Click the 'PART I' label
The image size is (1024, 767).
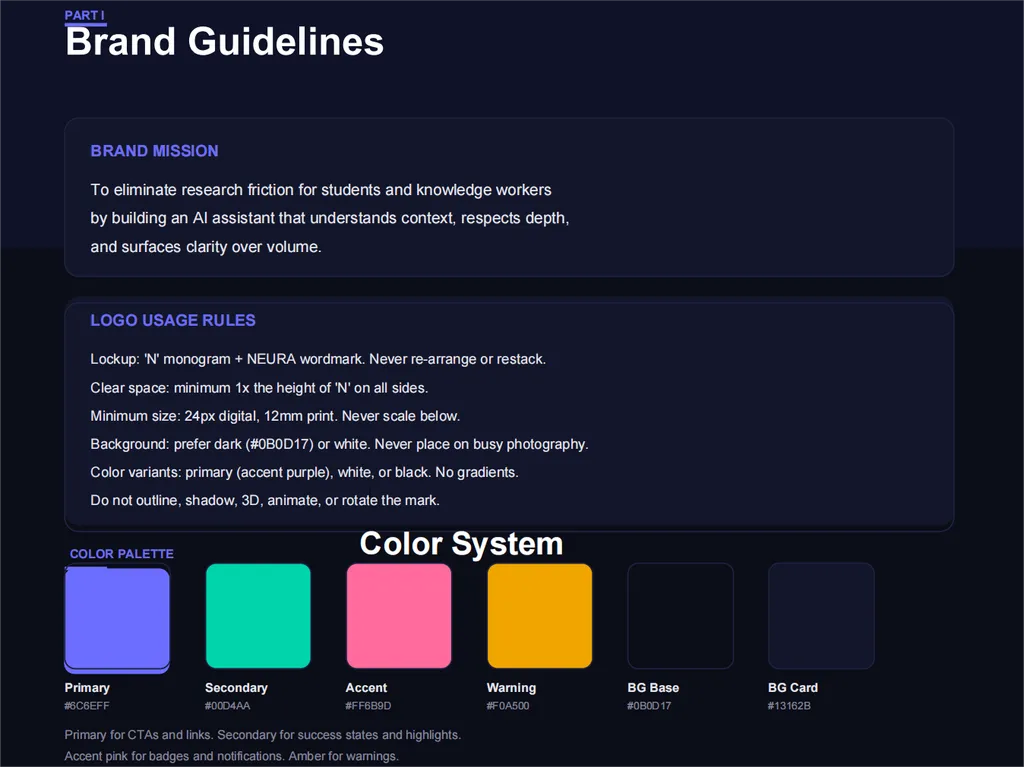84,15
